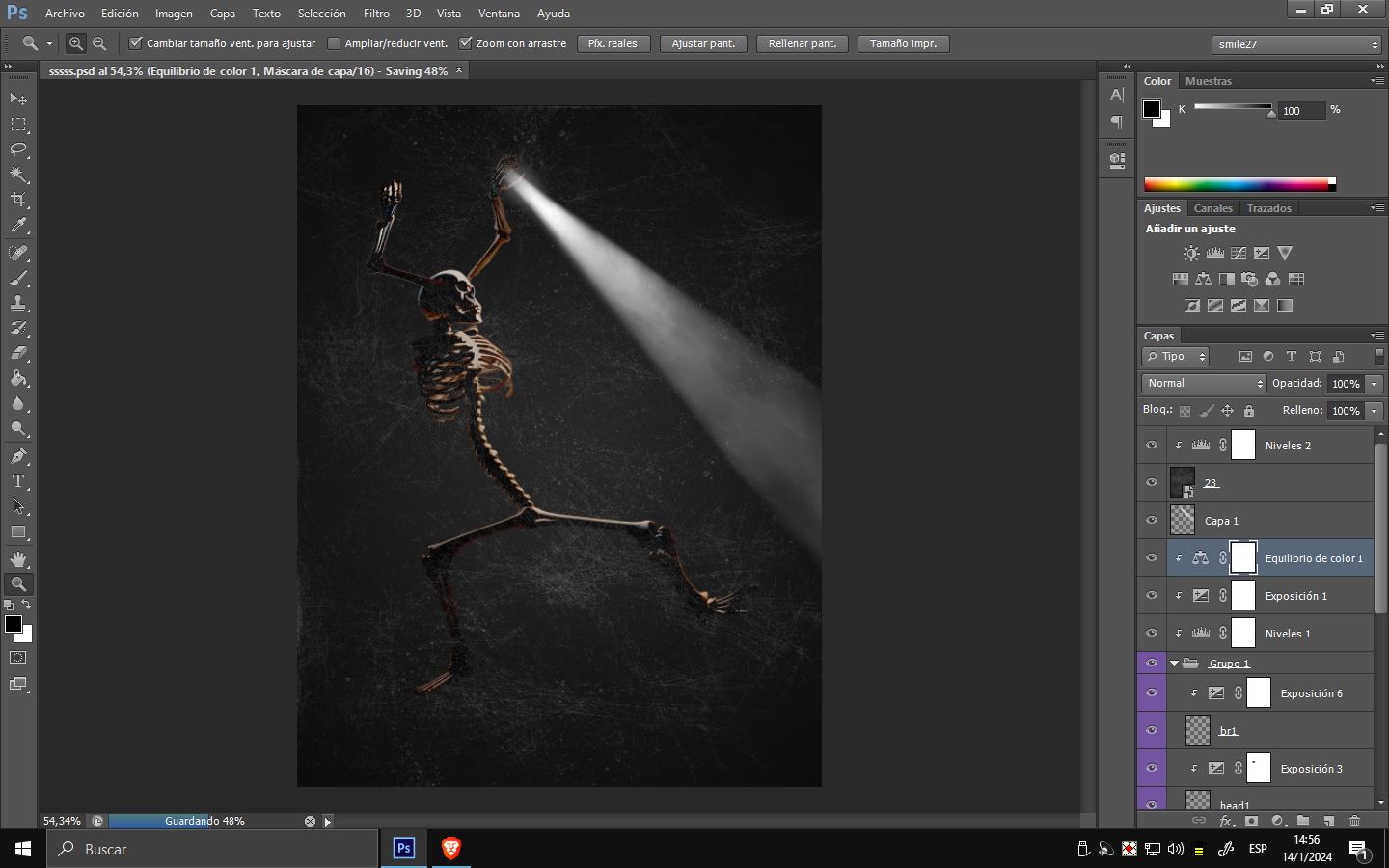The image size is (1389, 868).
Task: Hide the layer named 23
Action: pyautogui.click(x=1152, y=483)
